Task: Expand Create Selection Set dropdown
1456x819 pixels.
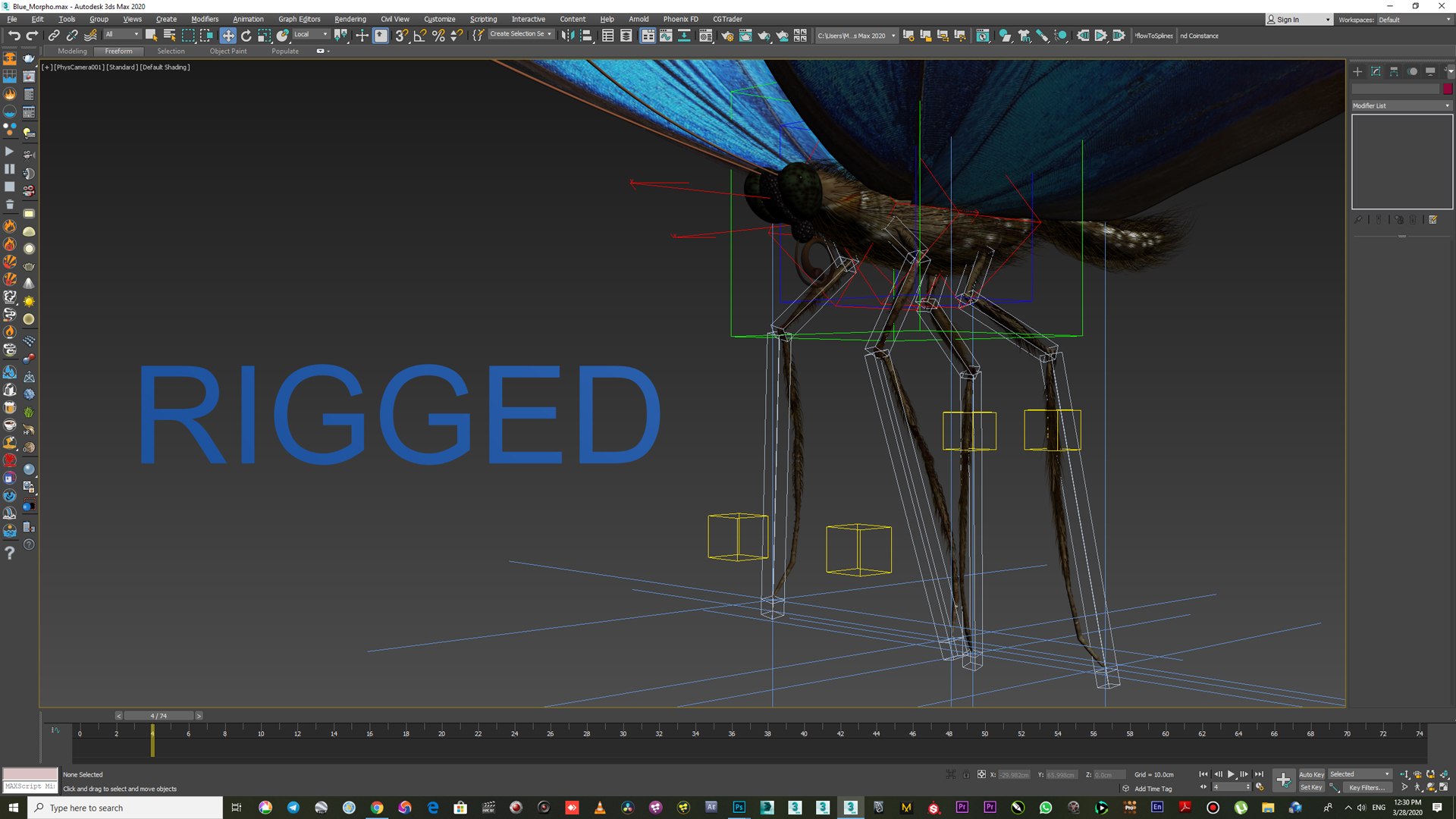Action: [x=521, y=34]
